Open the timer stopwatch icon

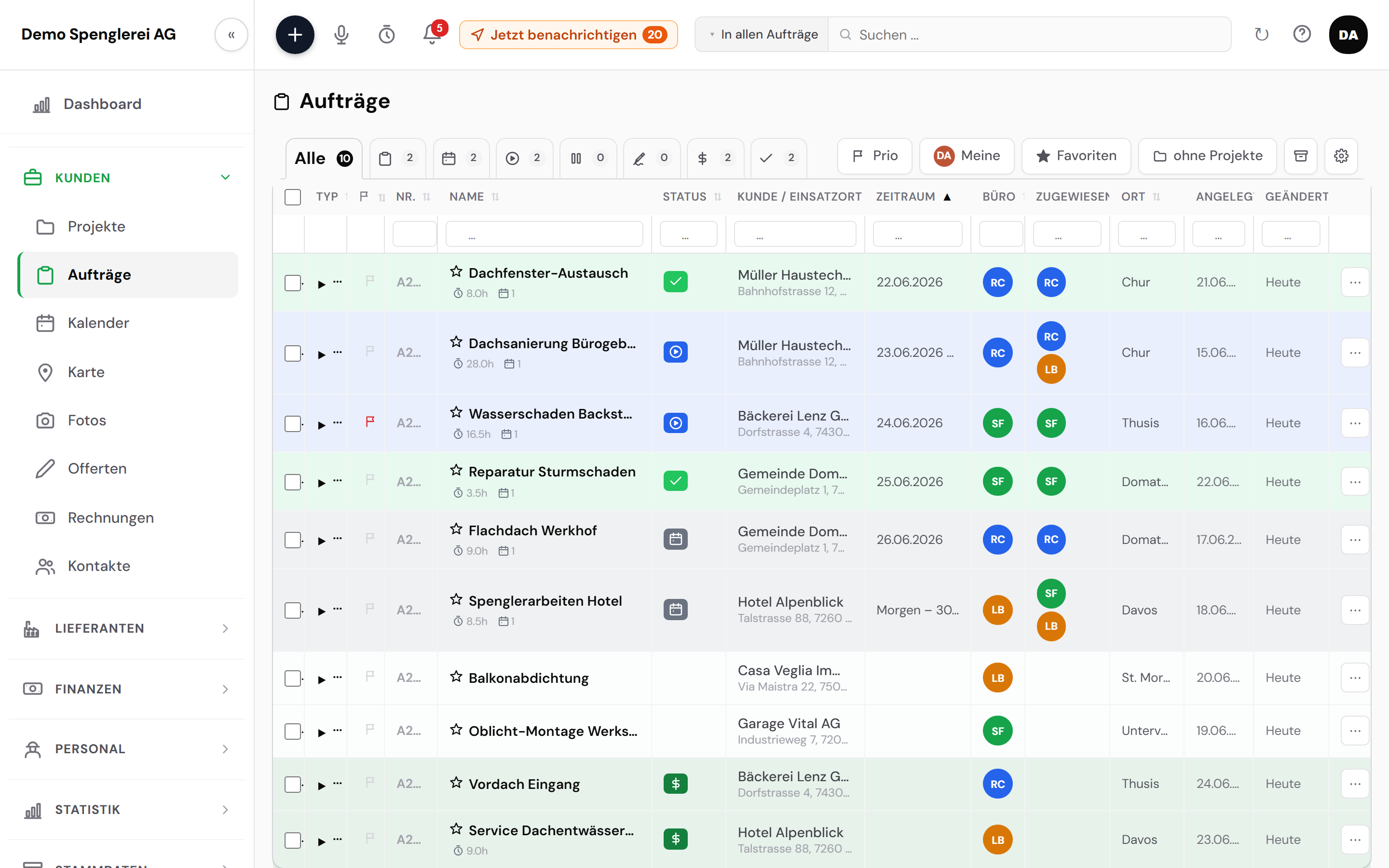coord(387,34)
